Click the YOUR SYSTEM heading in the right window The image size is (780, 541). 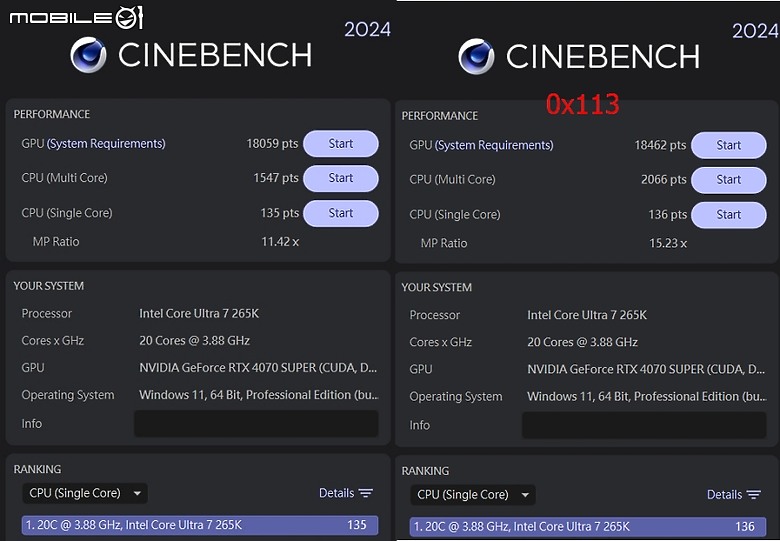point(437,287)
